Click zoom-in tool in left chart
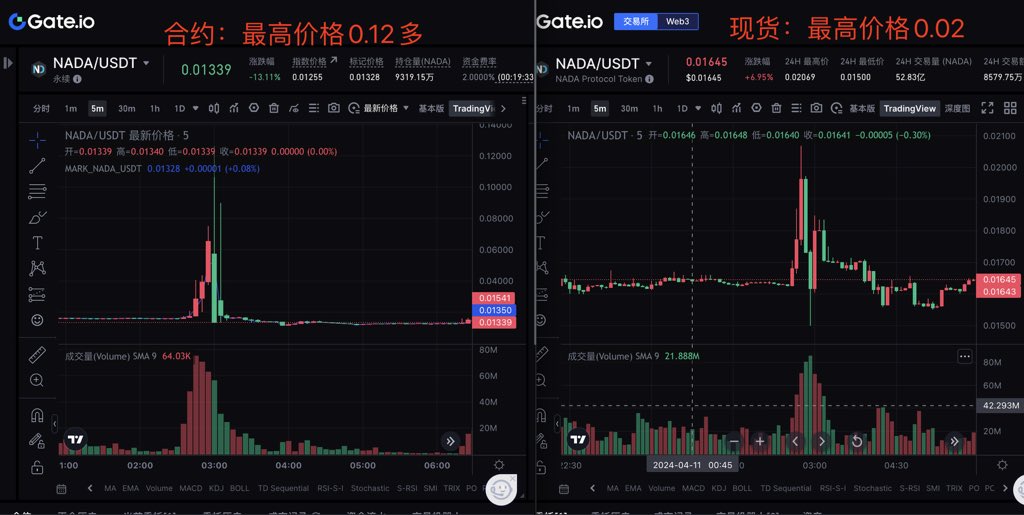The height and width of the screenshot is (515, 1024). (x=37, y=380)
